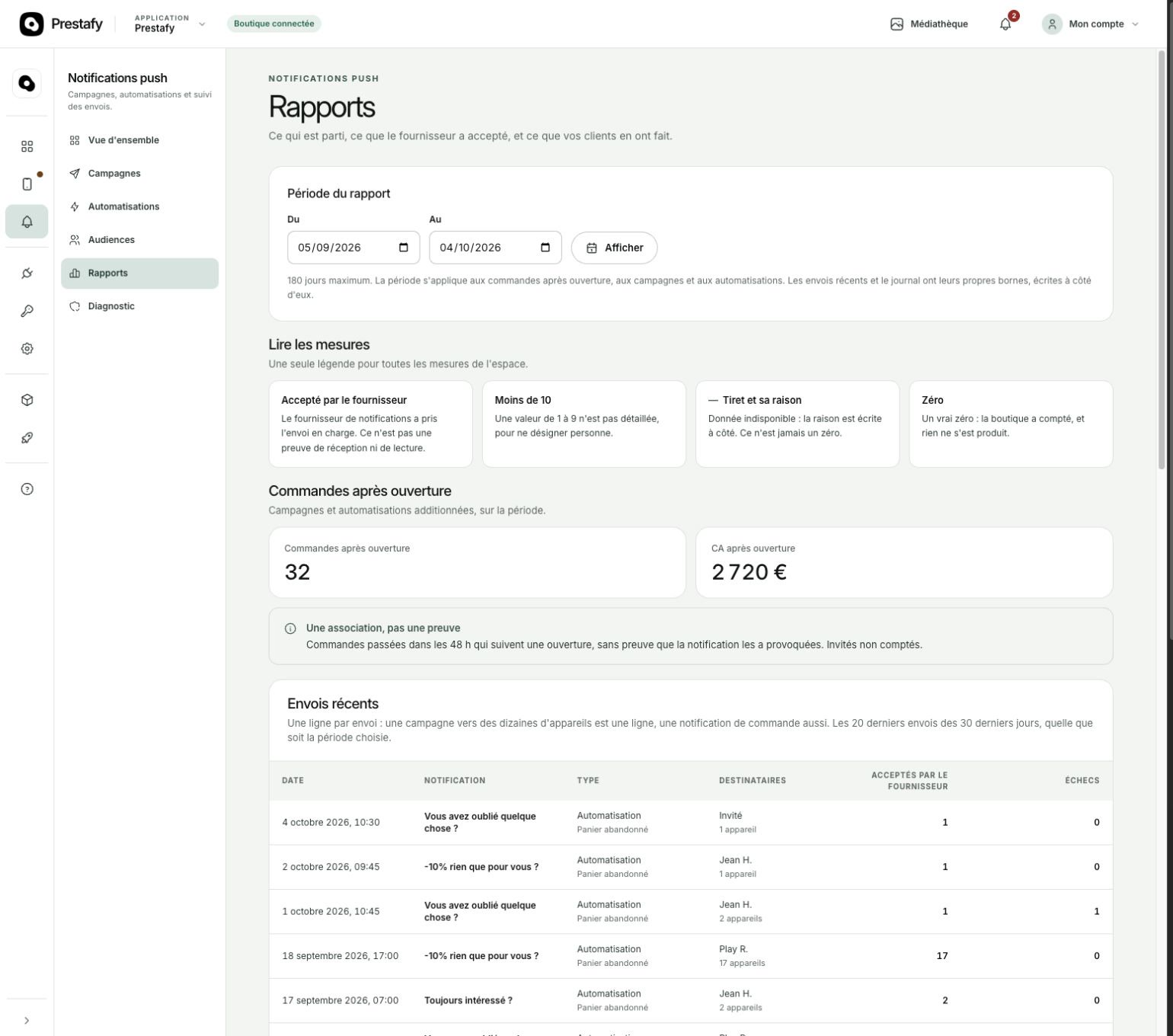Click the Boutique connectée status badge
The height and width of the screenshot is (1036, 1173).
[274, 24]
